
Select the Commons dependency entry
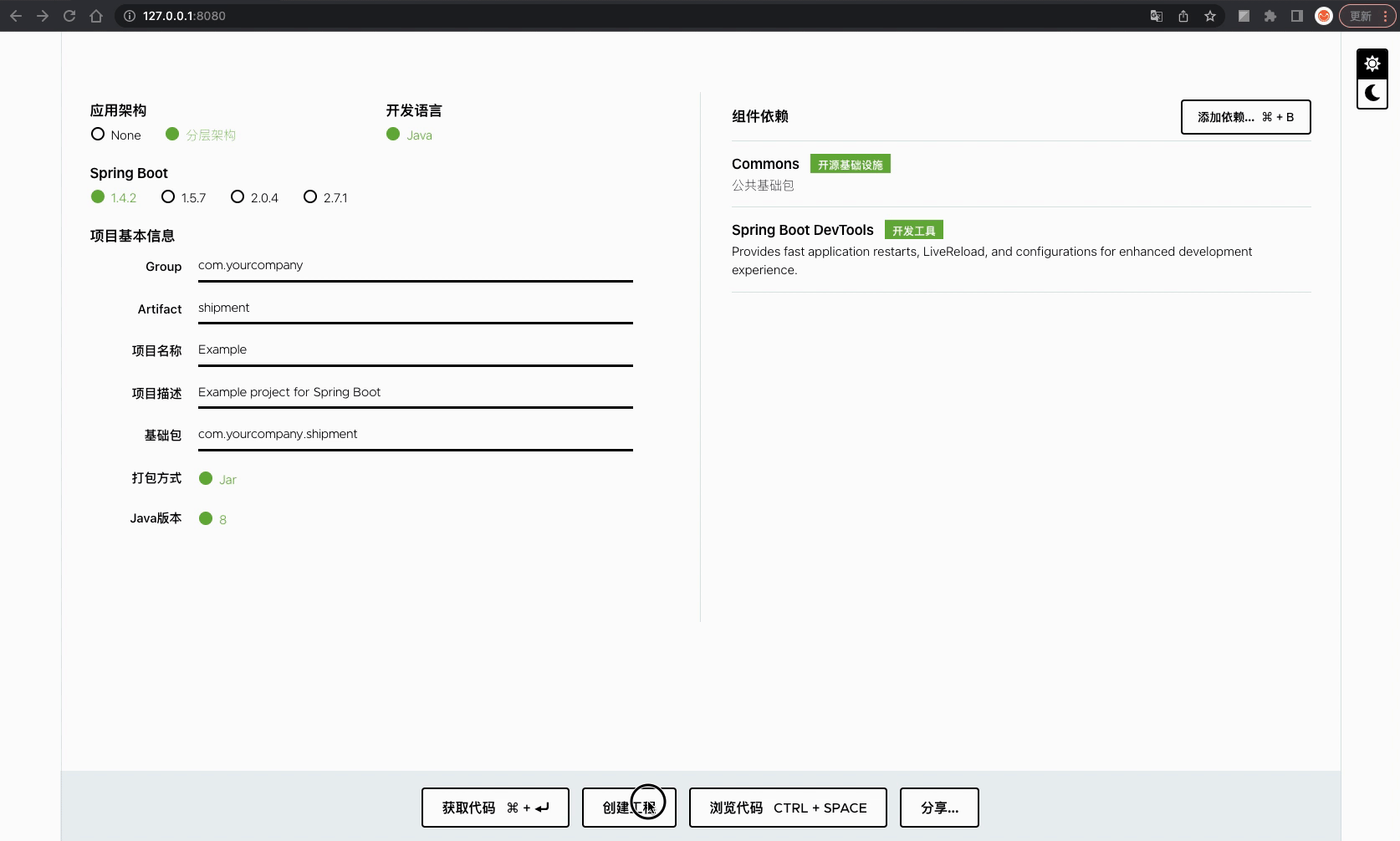point(1021,174)
